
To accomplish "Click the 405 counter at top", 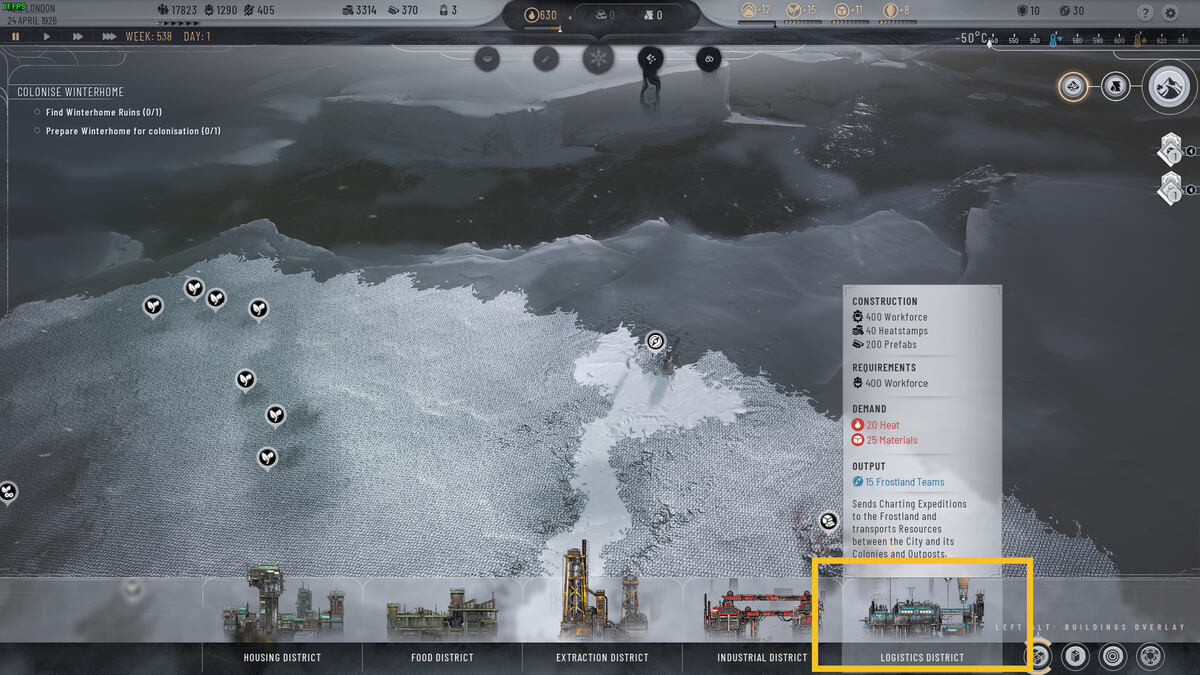I will click(x=259, y=11).
